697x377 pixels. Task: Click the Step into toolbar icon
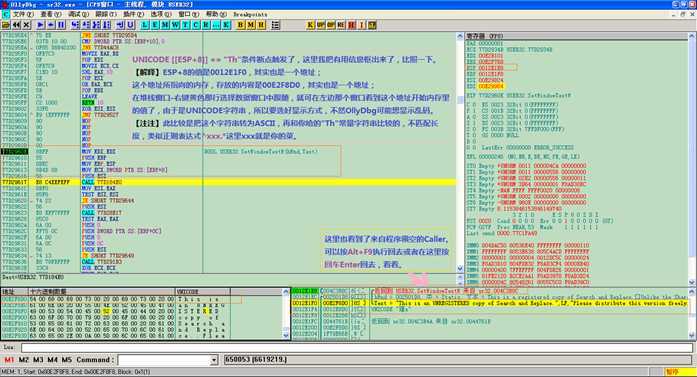tap(75, 25)
